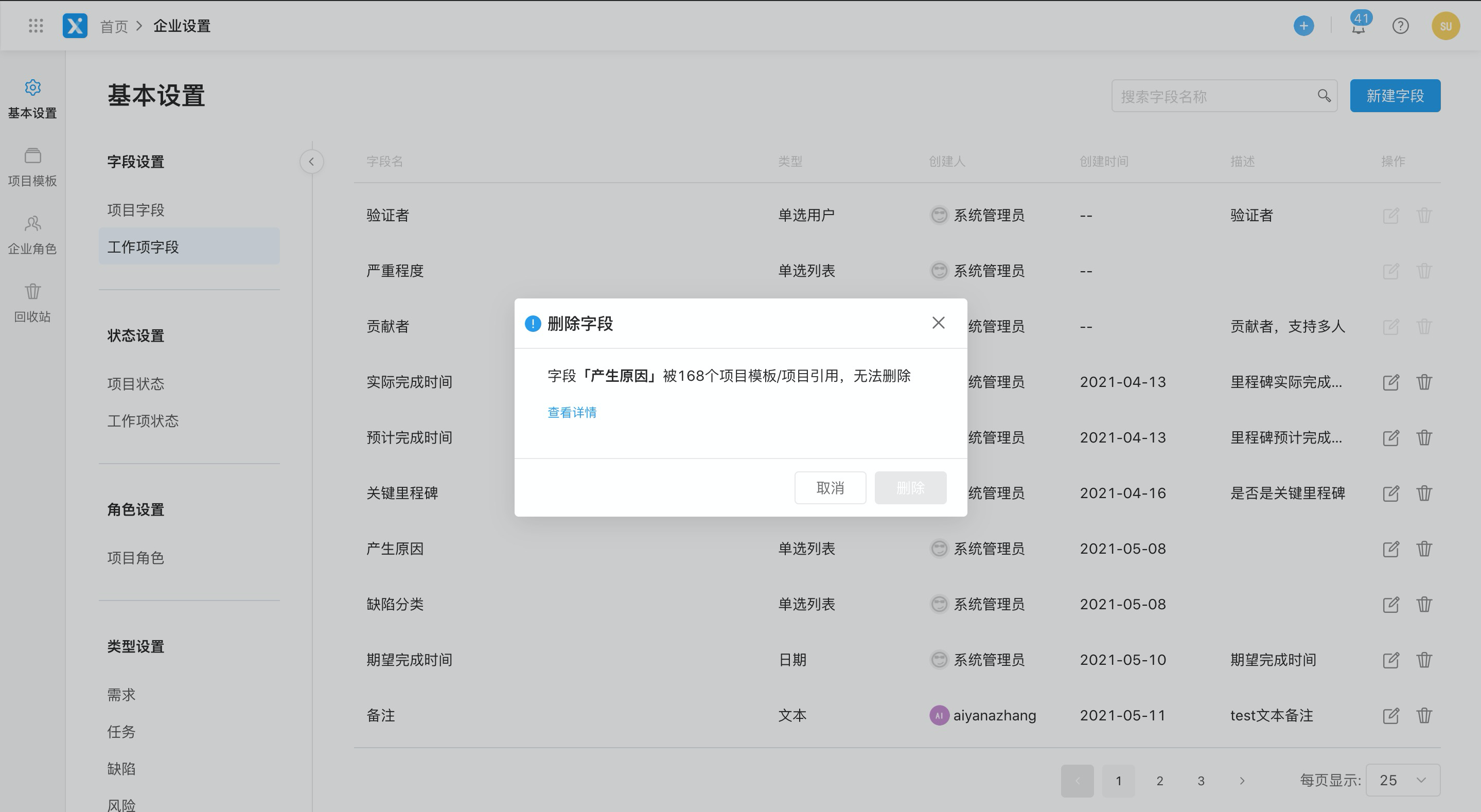Go to next page arrow
Viewport: 1481px width, 812px height.
pos(1242,781)
